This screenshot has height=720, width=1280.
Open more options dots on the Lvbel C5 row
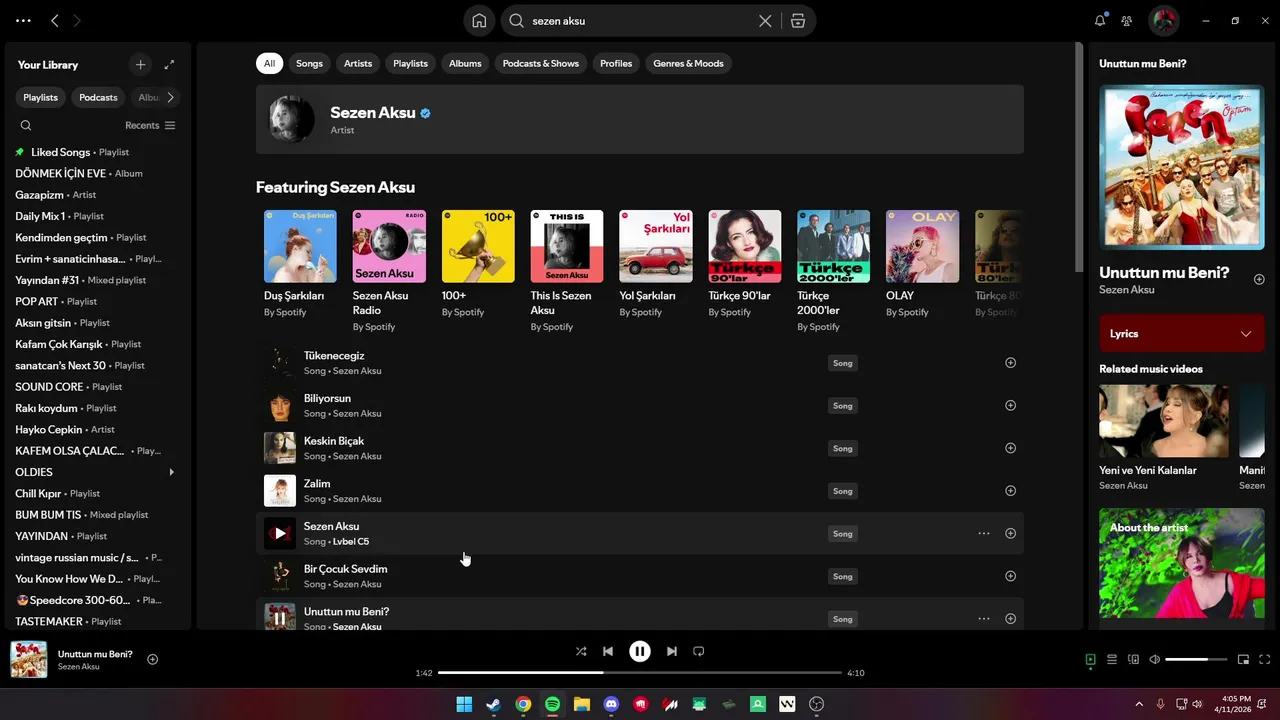[x=984, y=533]
